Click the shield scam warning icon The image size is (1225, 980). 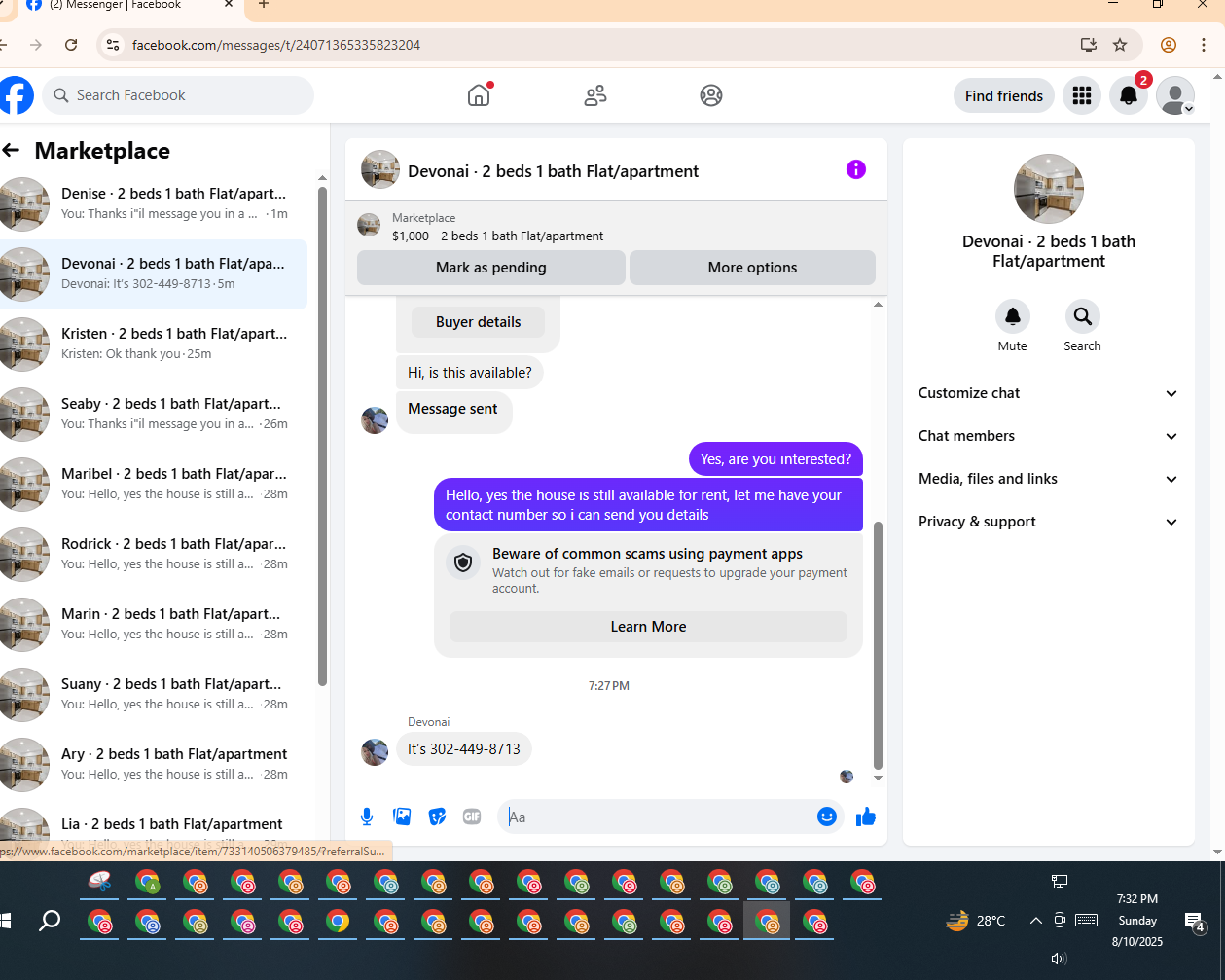463,563
